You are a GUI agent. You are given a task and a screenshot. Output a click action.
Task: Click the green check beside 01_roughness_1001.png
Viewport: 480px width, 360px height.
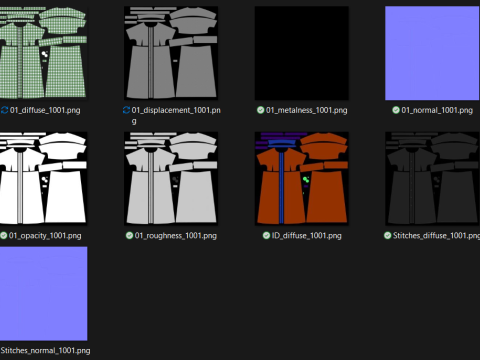(x=129, y=236)
